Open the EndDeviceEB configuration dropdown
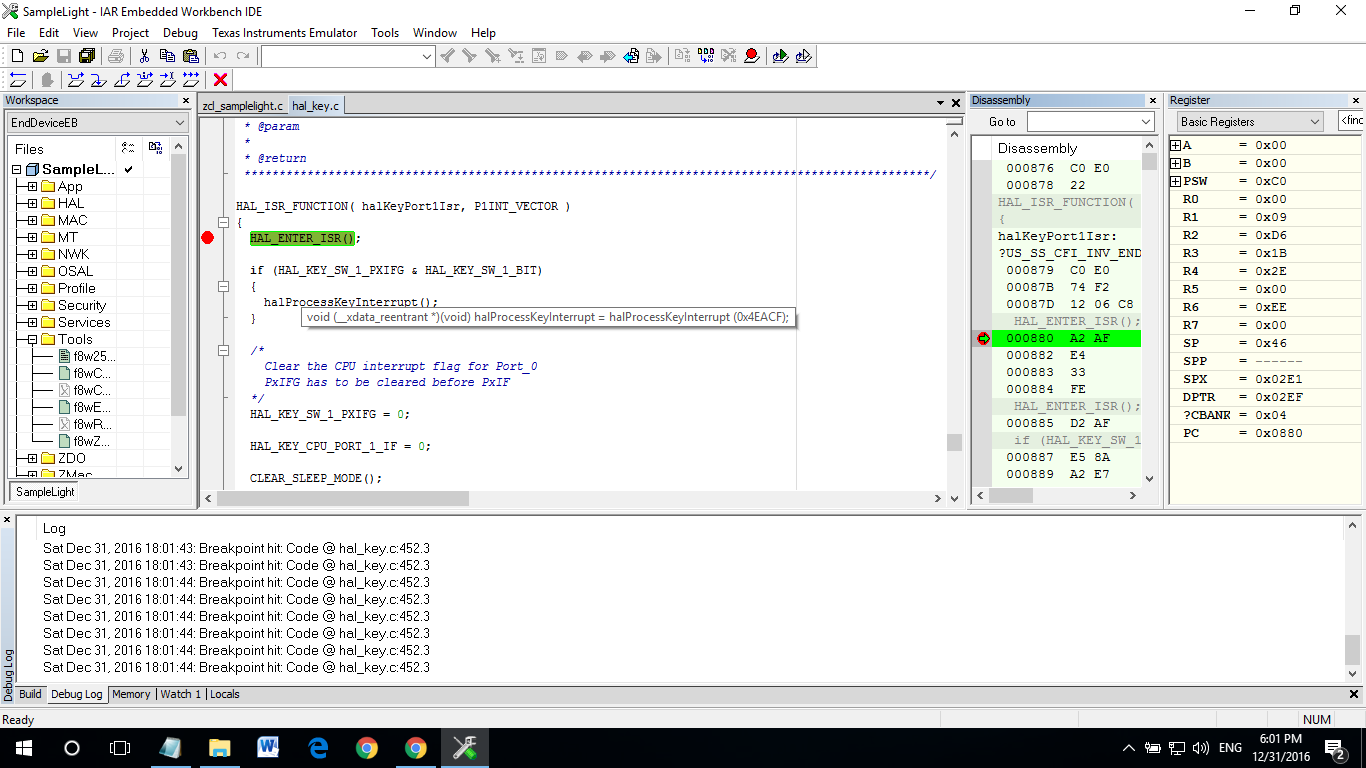This screenshot has height=768, width=1366. 97,122
